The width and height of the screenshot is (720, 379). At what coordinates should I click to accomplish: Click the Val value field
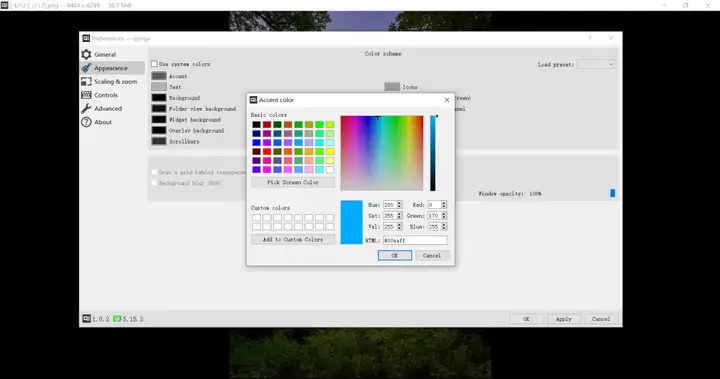pyautogui.click(x=389, y=227)
